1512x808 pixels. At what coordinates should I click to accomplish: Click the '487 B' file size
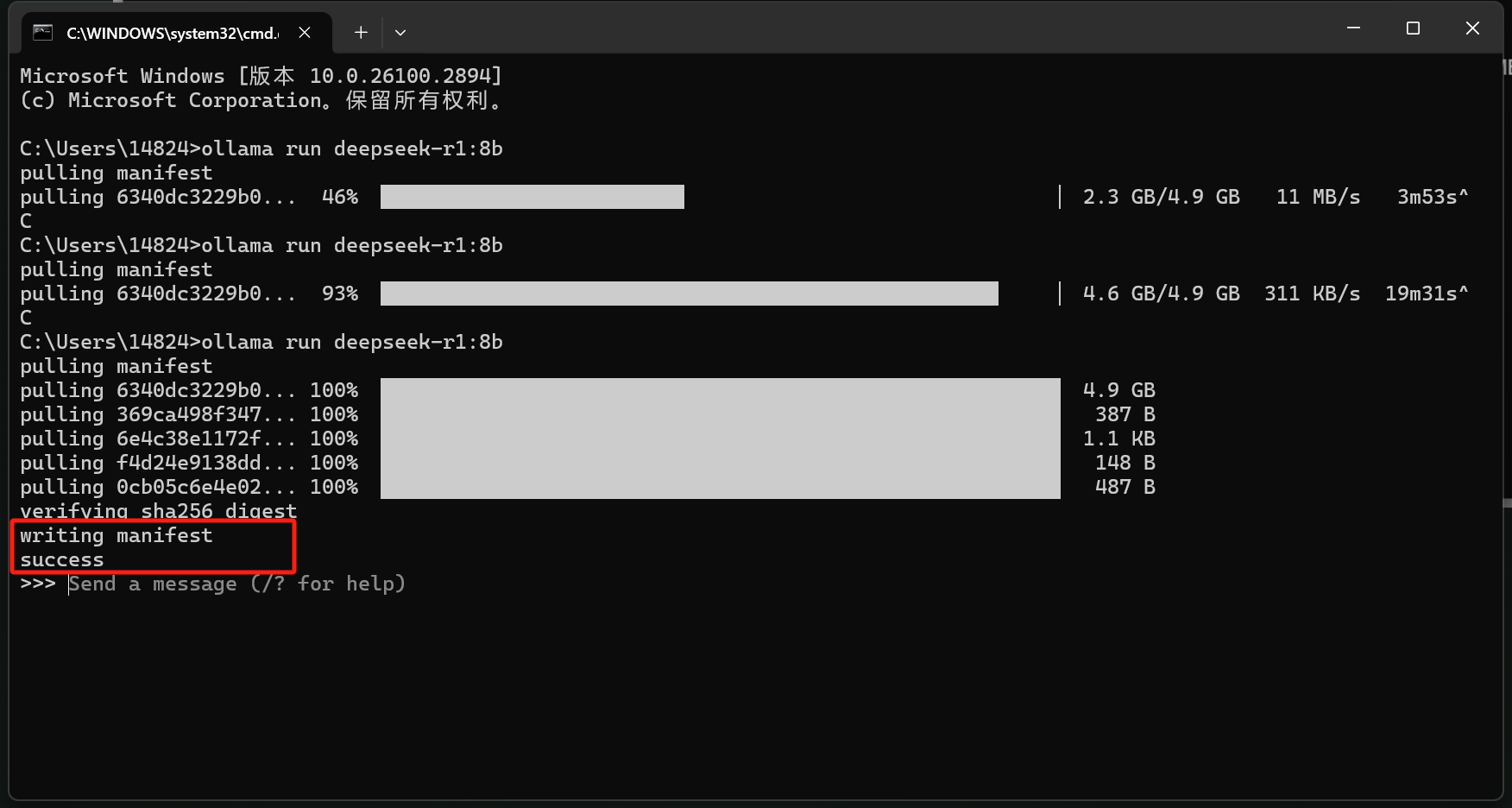tap(1125, 487)
